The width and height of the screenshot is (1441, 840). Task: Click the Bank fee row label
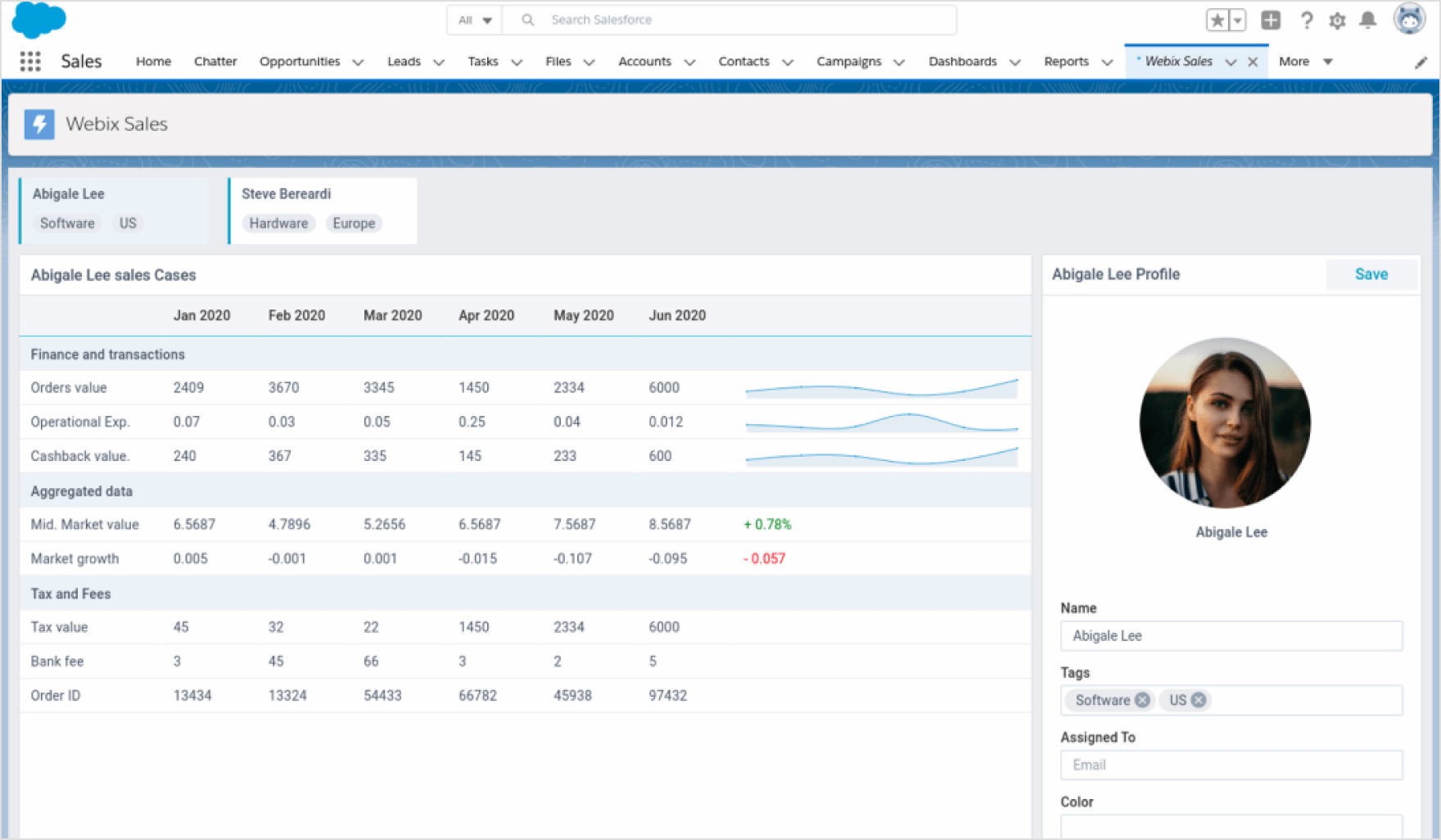point(57,662)
